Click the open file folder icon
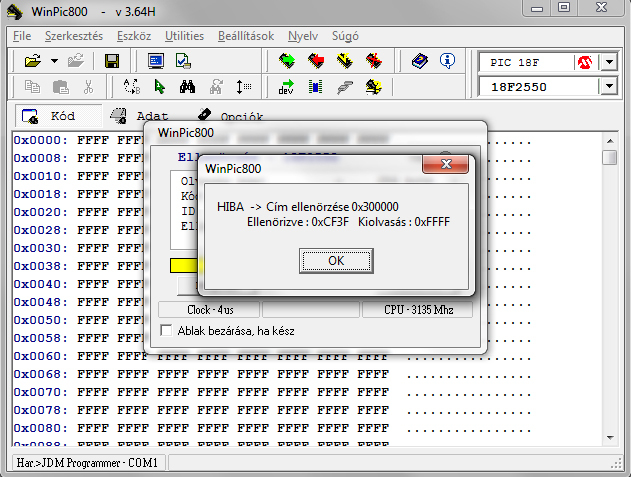This screenshot has height=477, width=631. 33,61
